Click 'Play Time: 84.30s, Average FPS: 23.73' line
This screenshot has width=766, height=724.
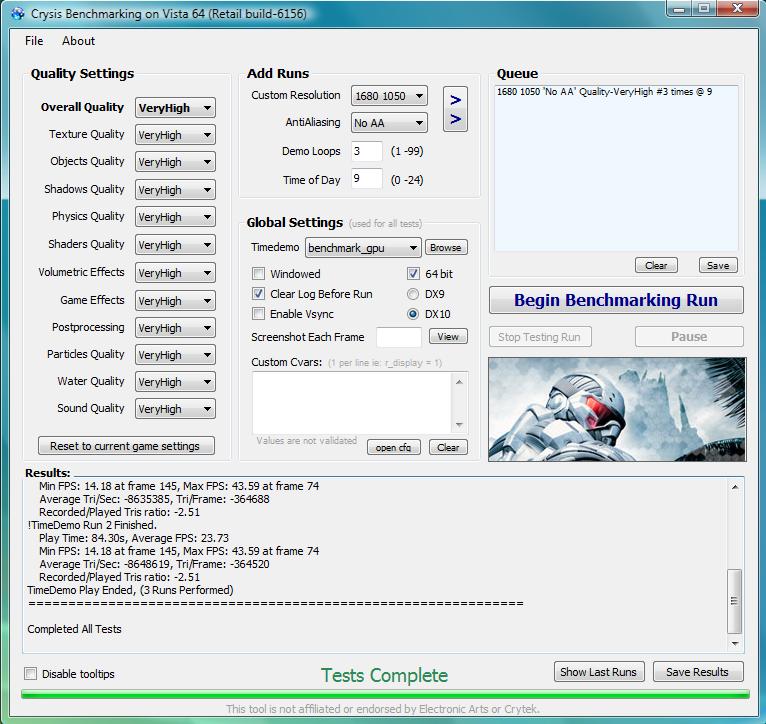[x=134, y=538]
